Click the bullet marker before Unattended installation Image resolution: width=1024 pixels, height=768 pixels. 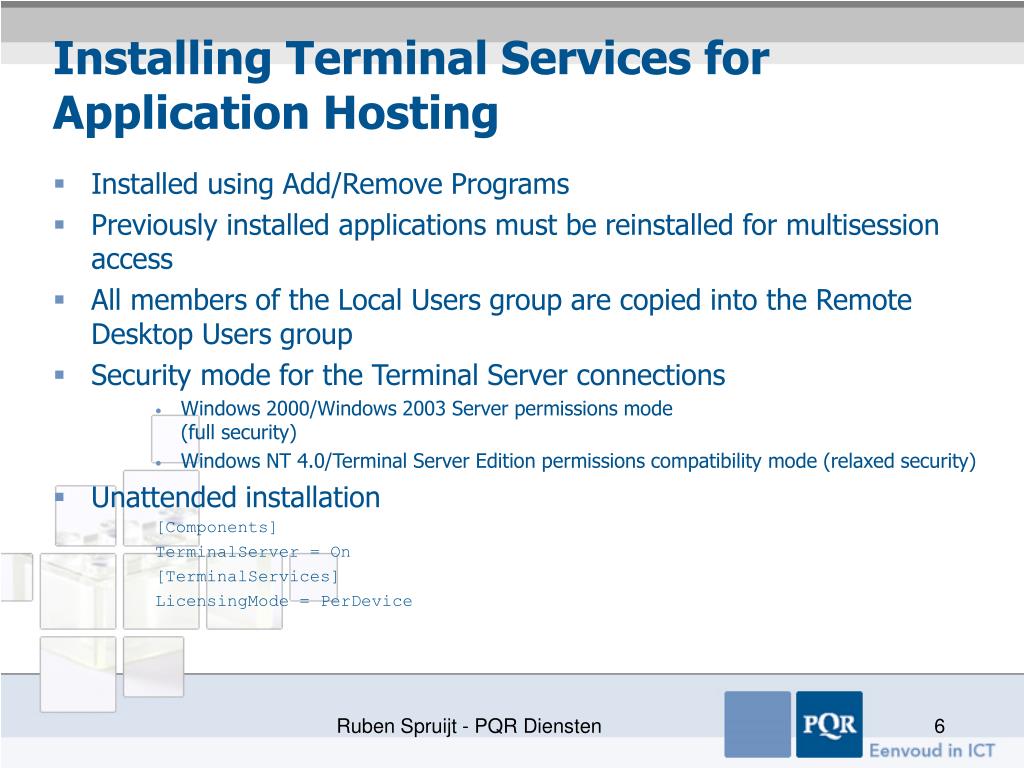60,496
